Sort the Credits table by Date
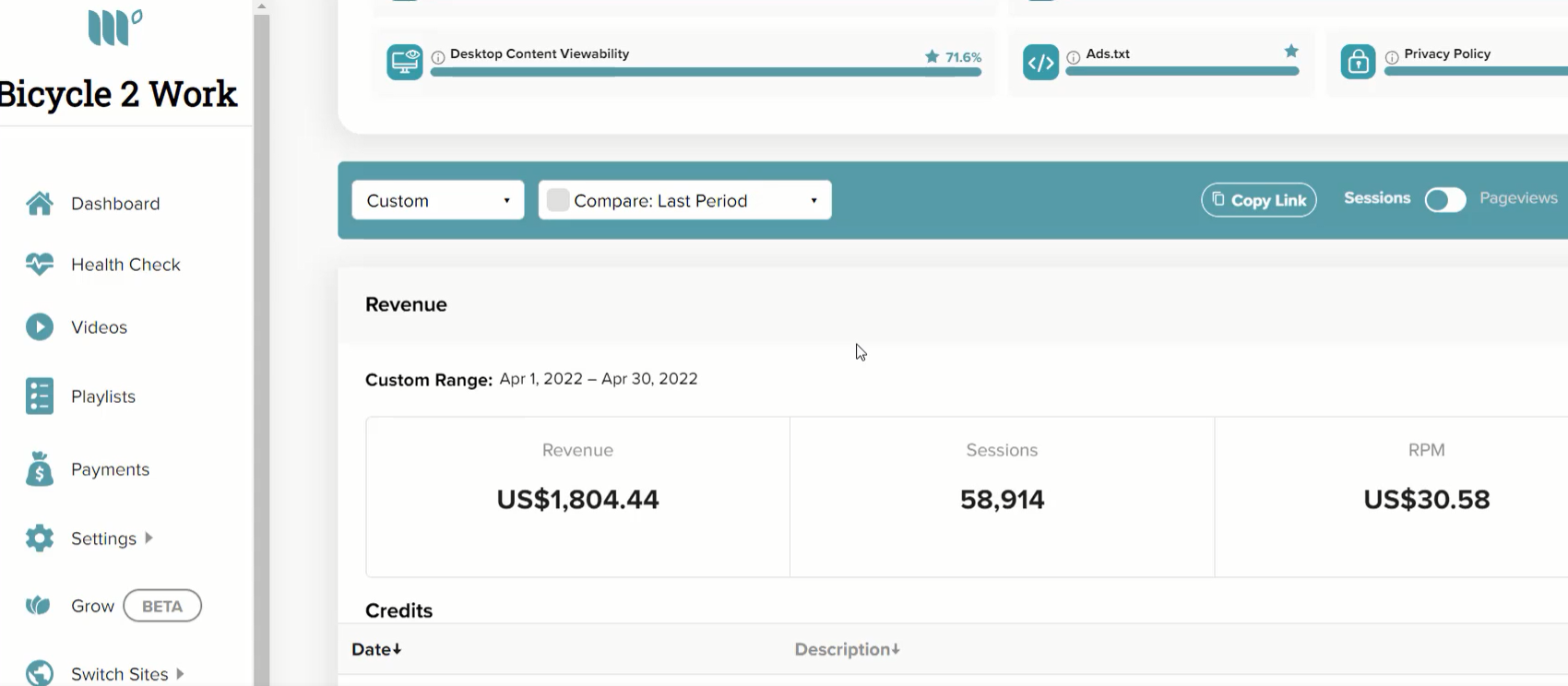The width and height of the screenshot is (1568, 686). click(x=376, y=649)
